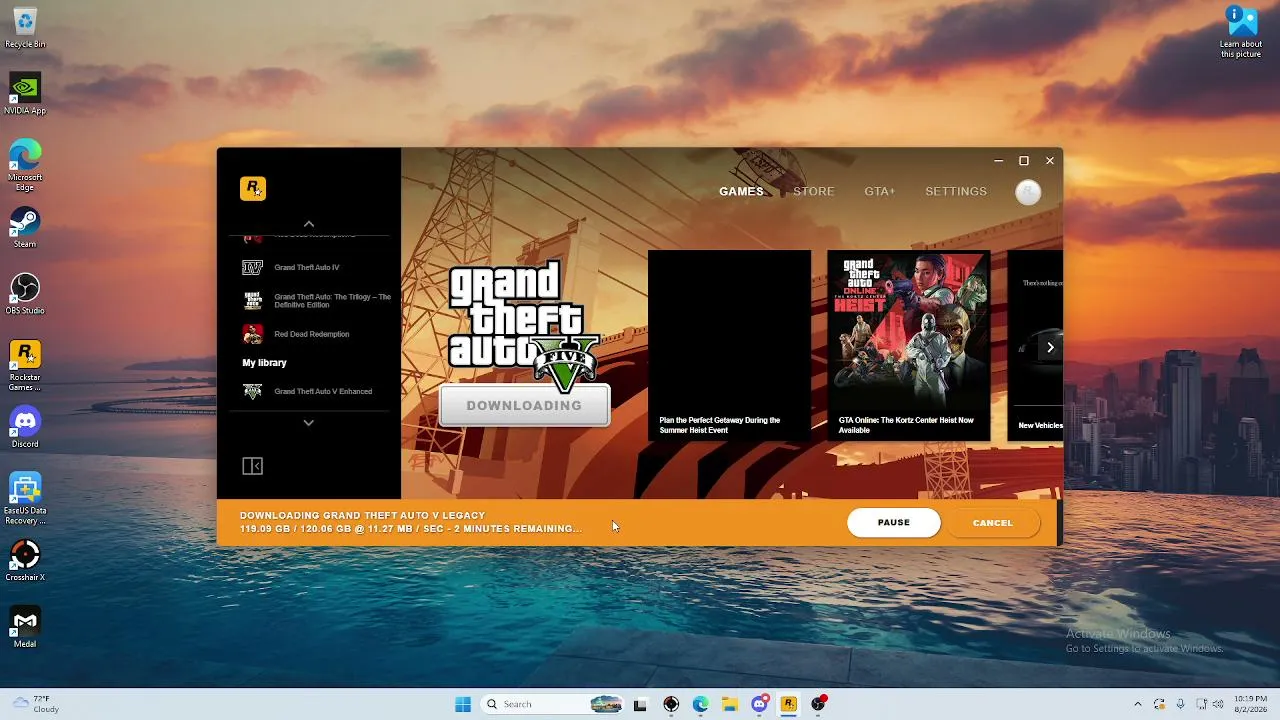Pause the GTA V Legacy download
1280x720 pixels.
894,522
